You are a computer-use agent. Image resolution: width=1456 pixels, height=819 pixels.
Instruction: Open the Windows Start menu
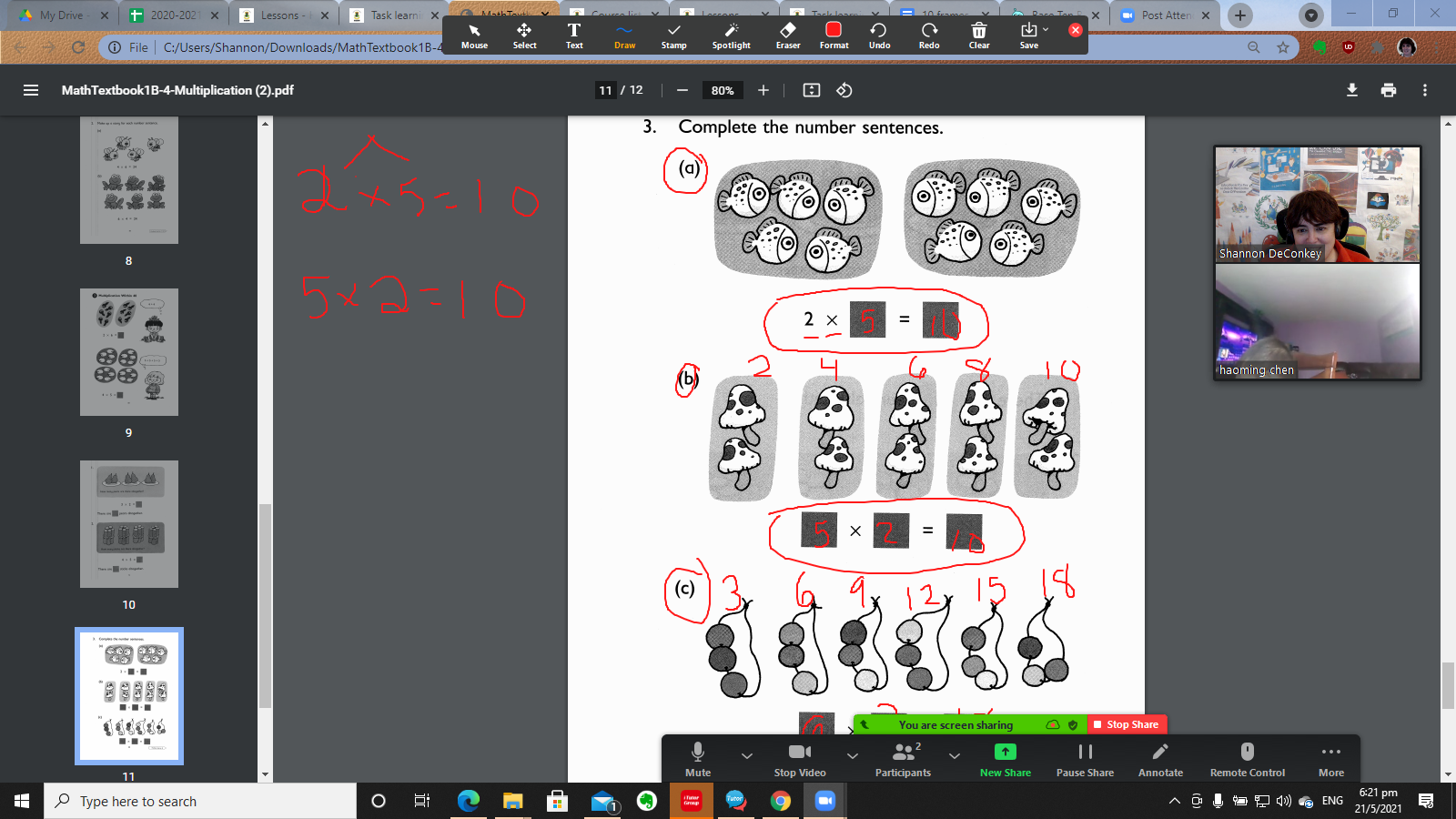point(22,801)
